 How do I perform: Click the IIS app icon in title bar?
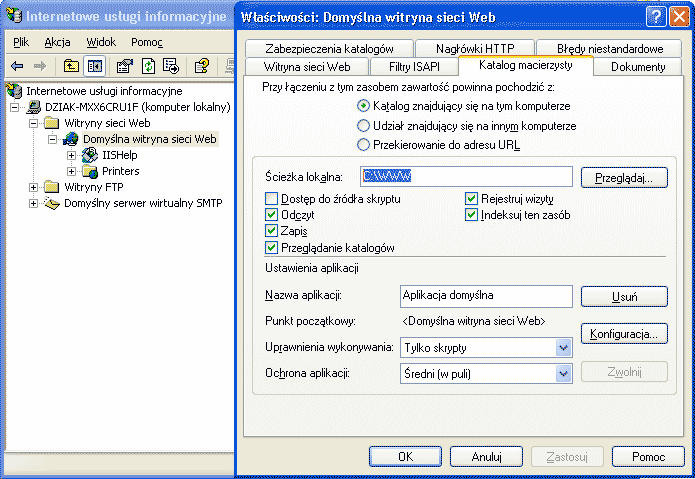[14, 16]
